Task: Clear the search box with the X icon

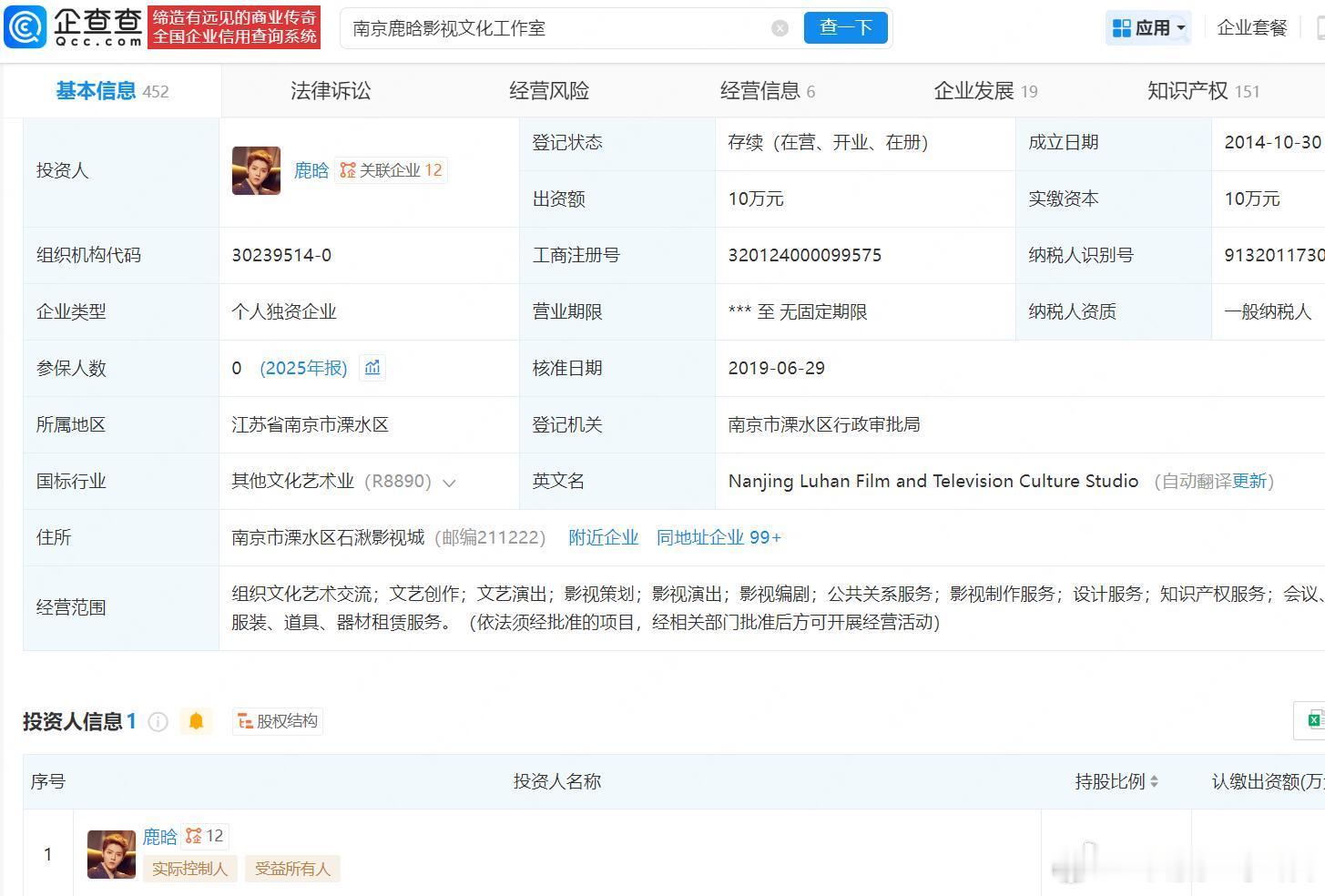Action: pos(780,28)
